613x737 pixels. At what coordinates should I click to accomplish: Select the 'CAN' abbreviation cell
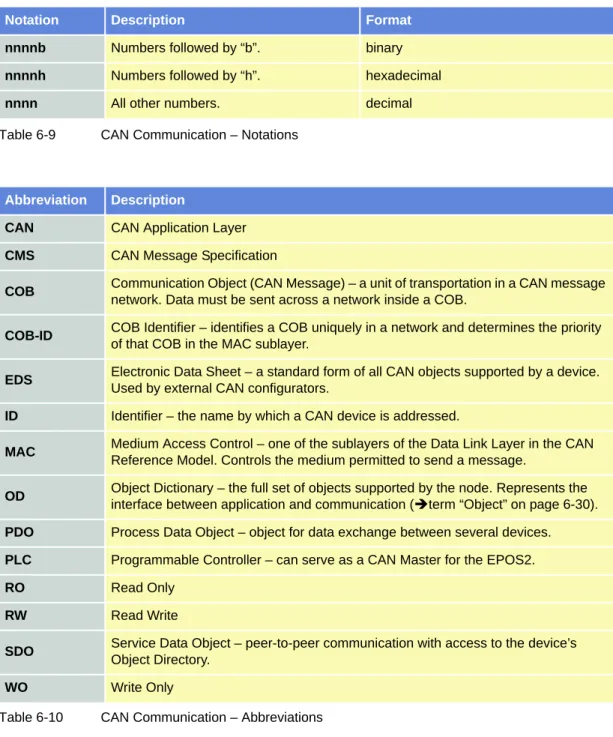(x=52, y=228)
